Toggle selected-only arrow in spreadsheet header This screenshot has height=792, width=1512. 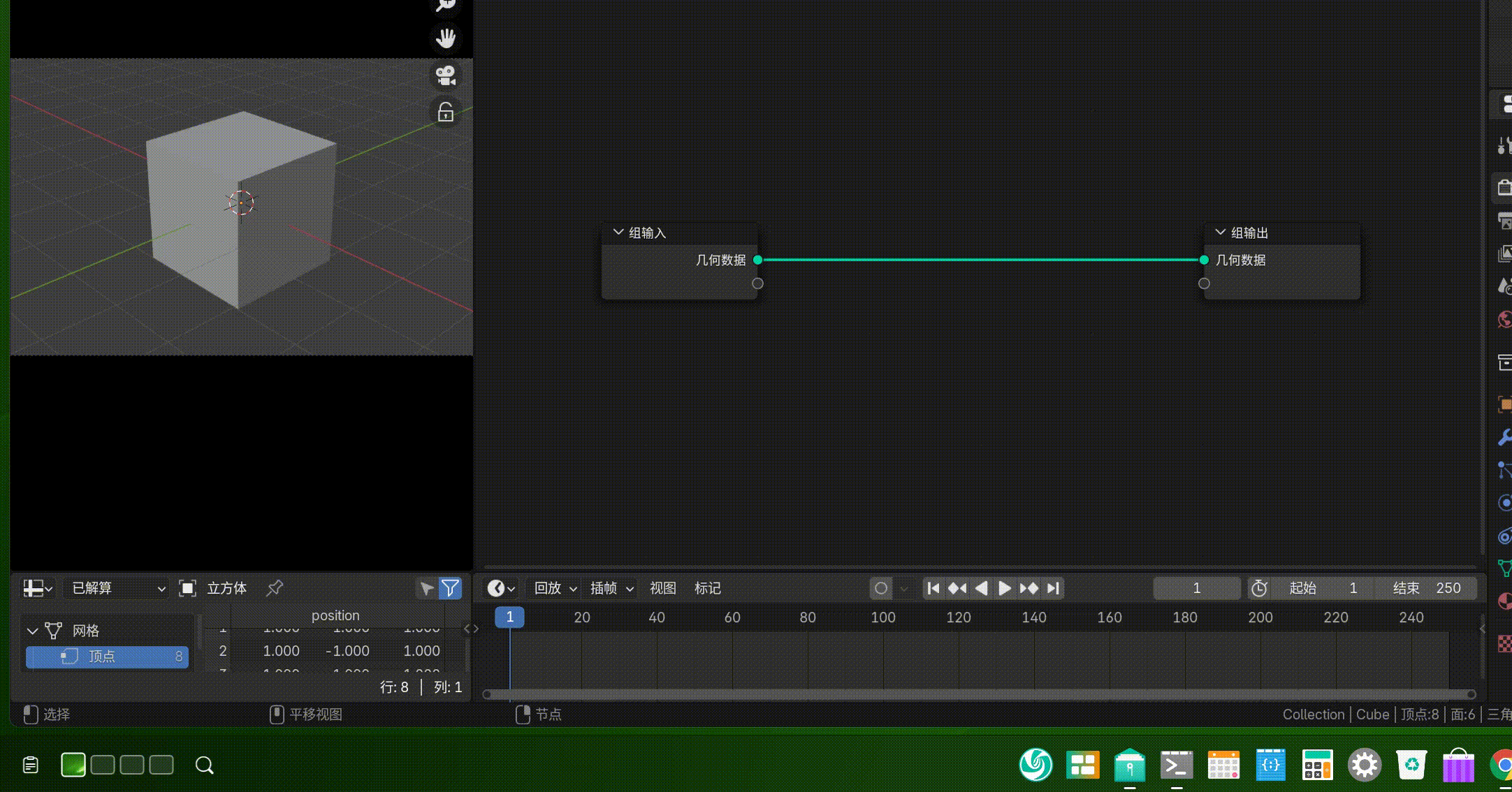[x=426, y=589]
